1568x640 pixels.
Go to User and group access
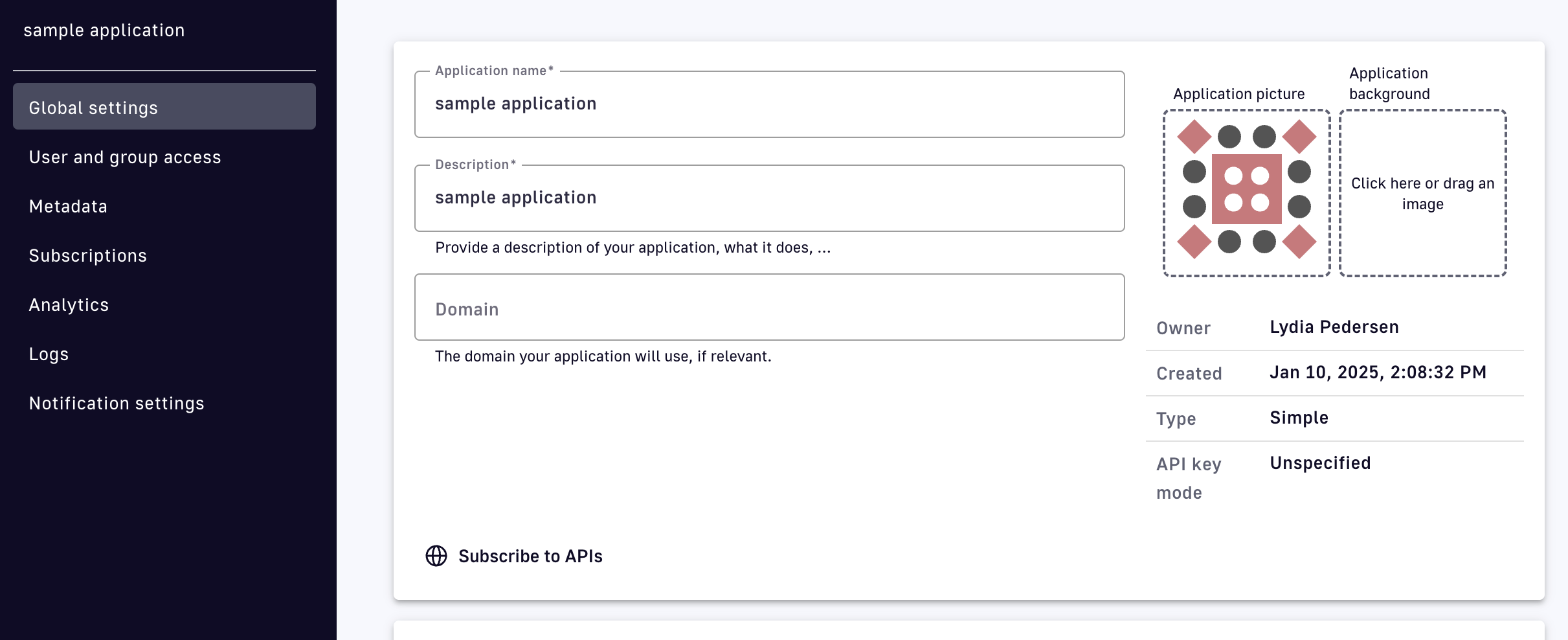click(125, 157)
